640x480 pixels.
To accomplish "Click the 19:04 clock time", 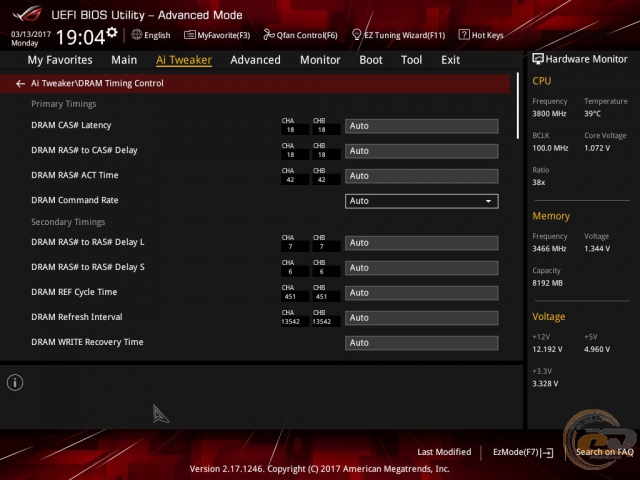I will 80,37.
